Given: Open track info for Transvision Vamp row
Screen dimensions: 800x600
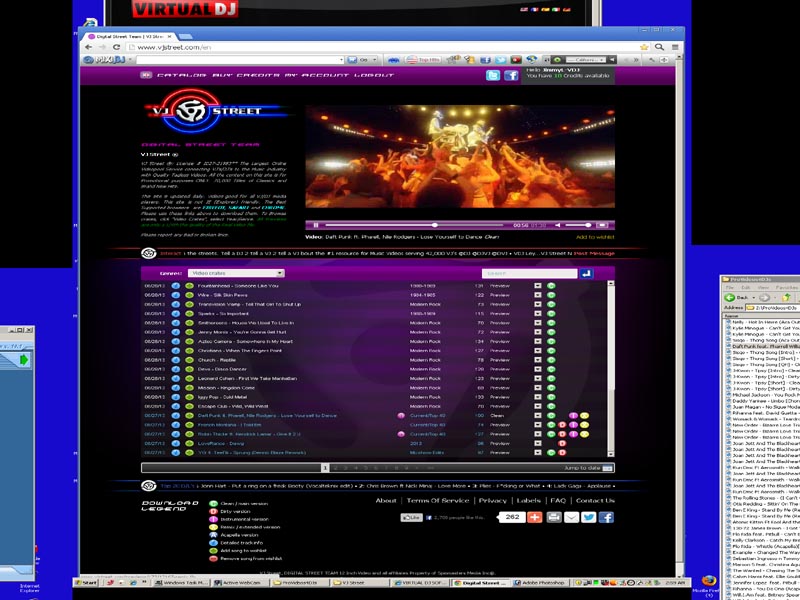Looking at the screenshot, I should click(176, 304).
